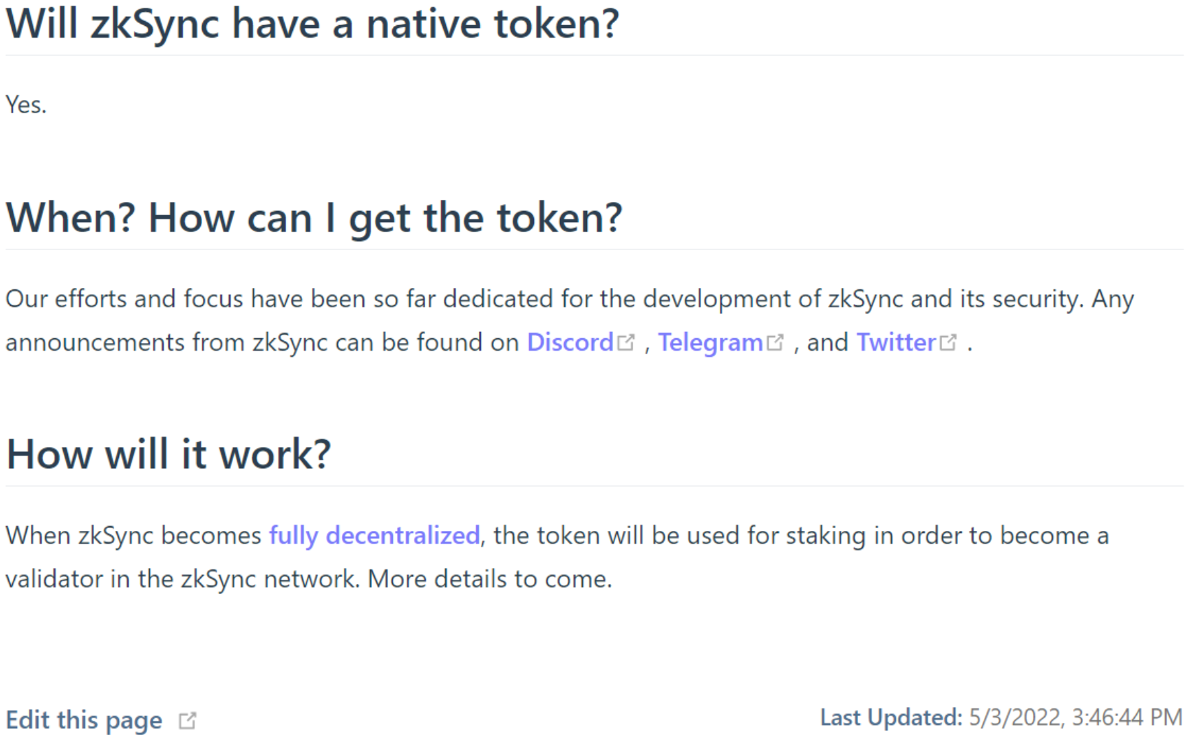The height and width of the screenshot is (742, 1190).
Task: Click the external-link icon beside Twitter
Action: coord(948,343)
